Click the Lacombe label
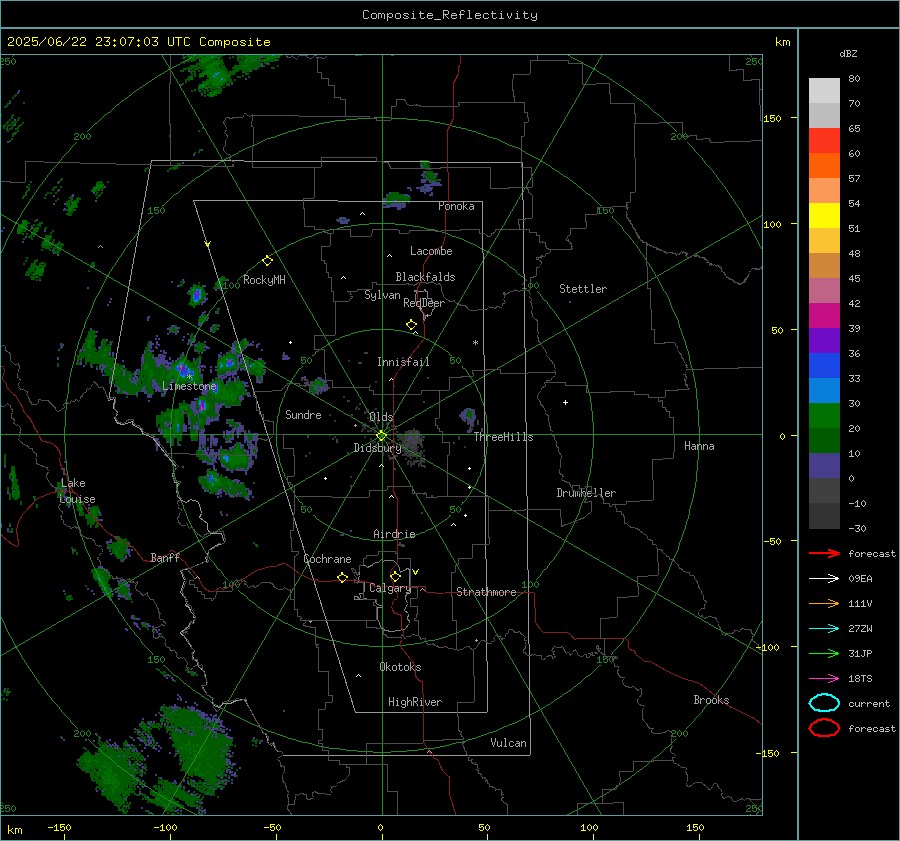The width and height of the screenshot is (900, 841). pyautogui.click(x=431, y=251)
